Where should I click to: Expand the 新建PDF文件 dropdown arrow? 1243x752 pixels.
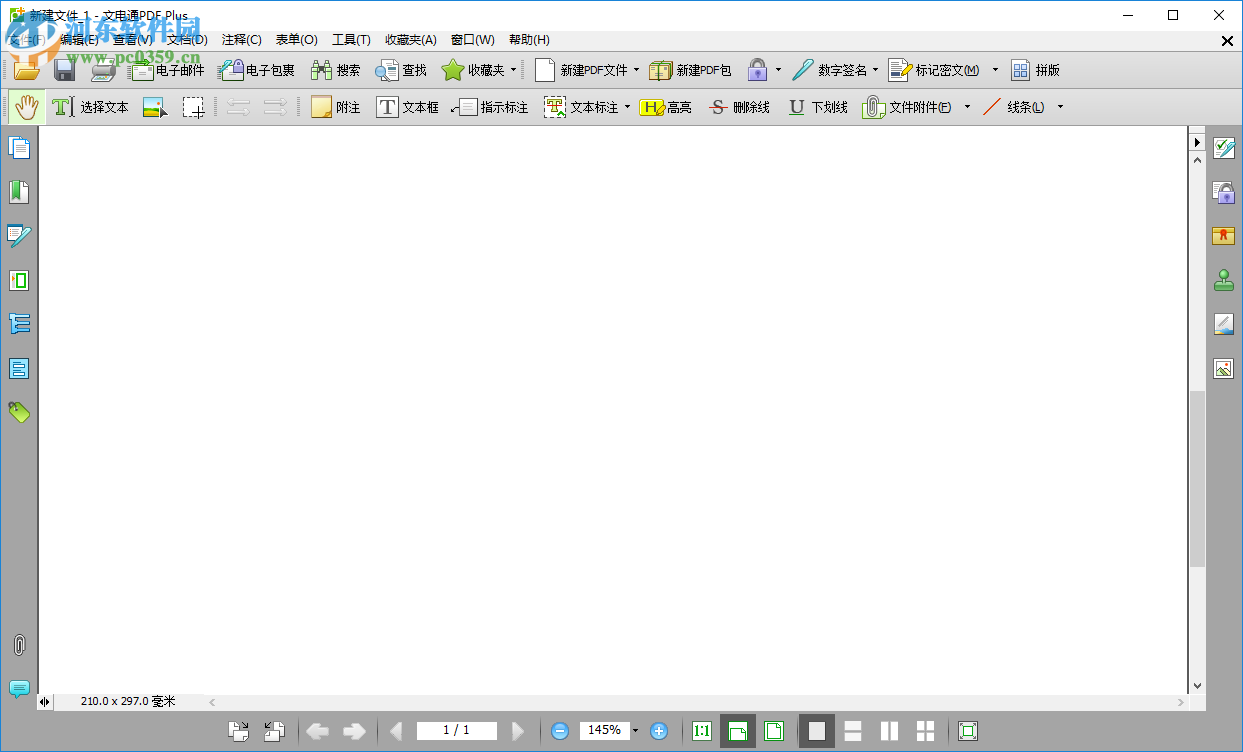pos(636,70)
